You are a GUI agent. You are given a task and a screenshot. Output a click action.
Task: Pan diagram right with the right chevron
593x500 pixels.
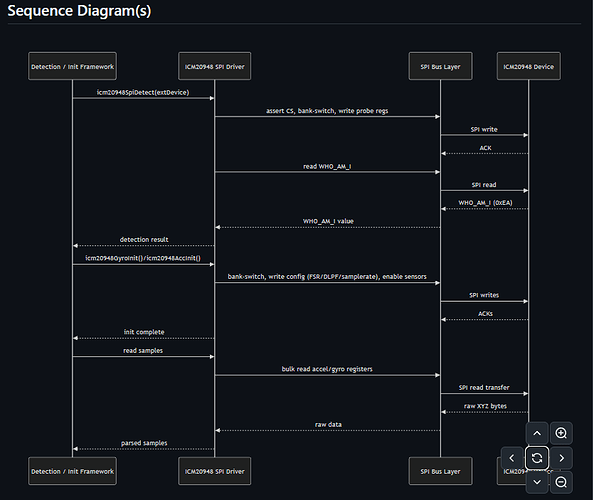pos(561,458)
